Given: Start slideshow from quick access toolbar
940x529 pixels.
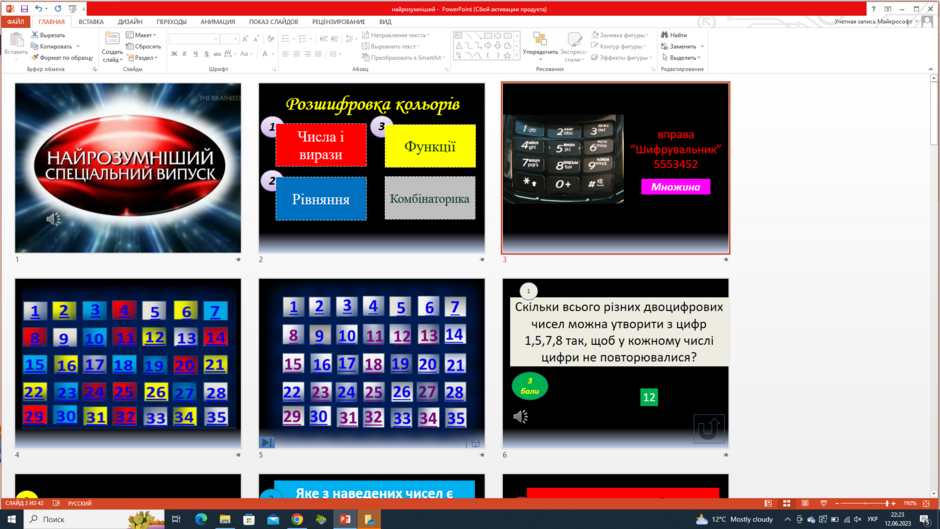Looking at the screenshot, I should (x=73, y=9).
